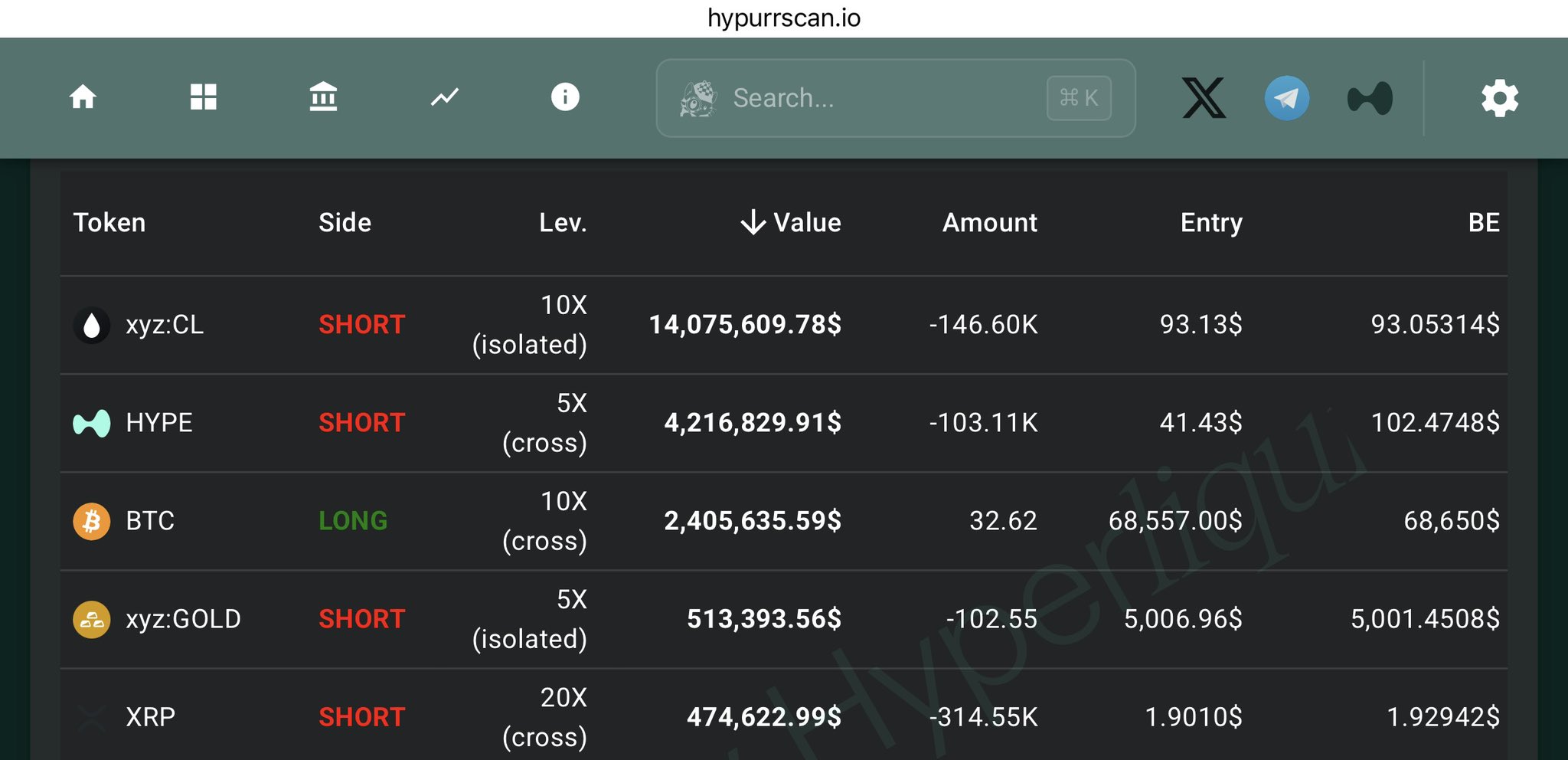Screen dimensions: 1568x760
Task: Select the BTC token row
Action: click(150, 521)
